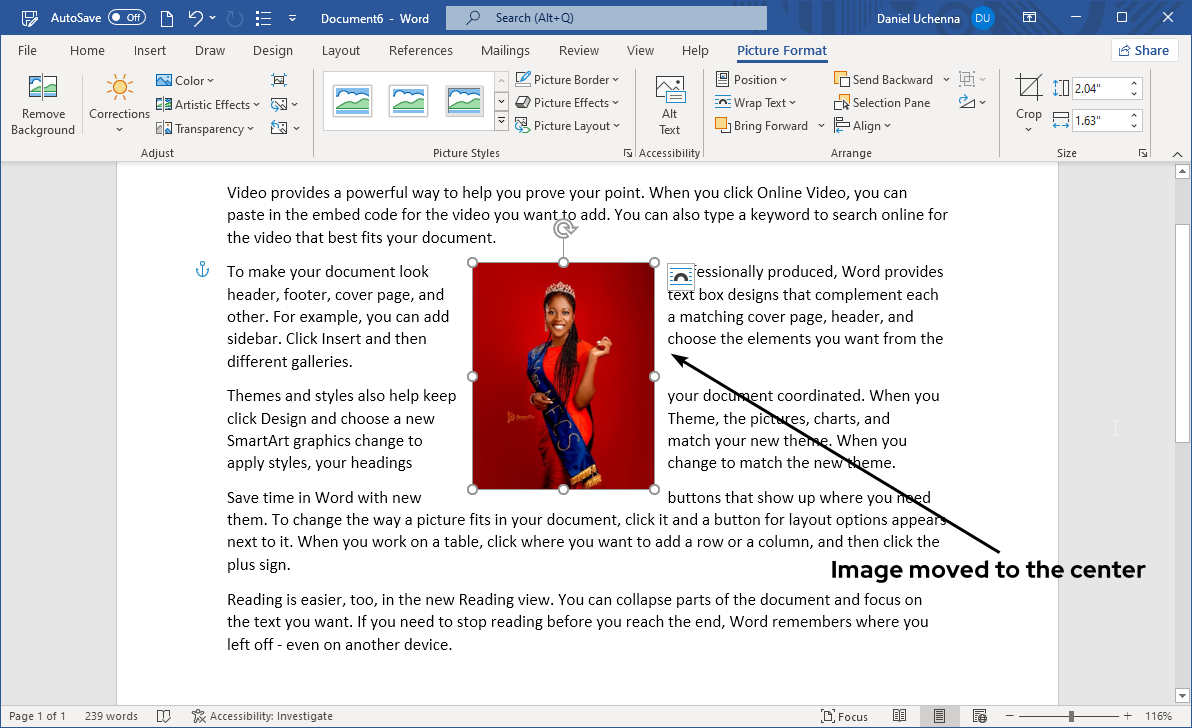Click the Compress Pictures icon

pos(279,79)
